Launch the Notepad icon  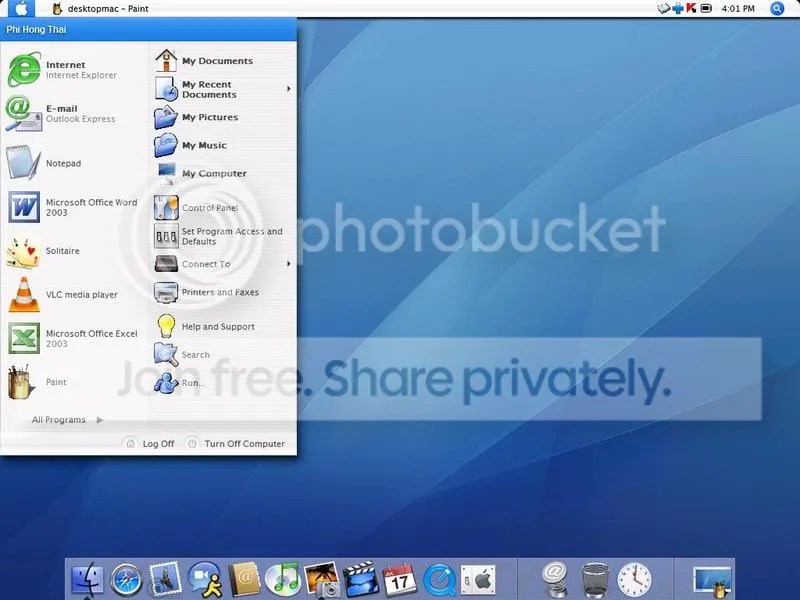pyautogui.click(x=23, y=163)
